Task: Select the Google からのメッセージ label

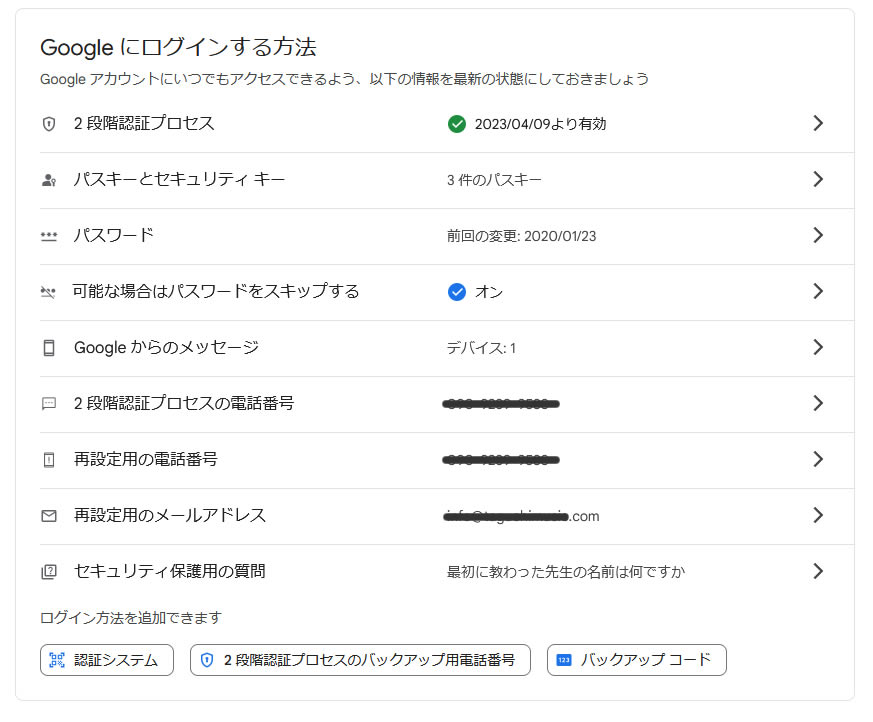Action: (166, 347)
